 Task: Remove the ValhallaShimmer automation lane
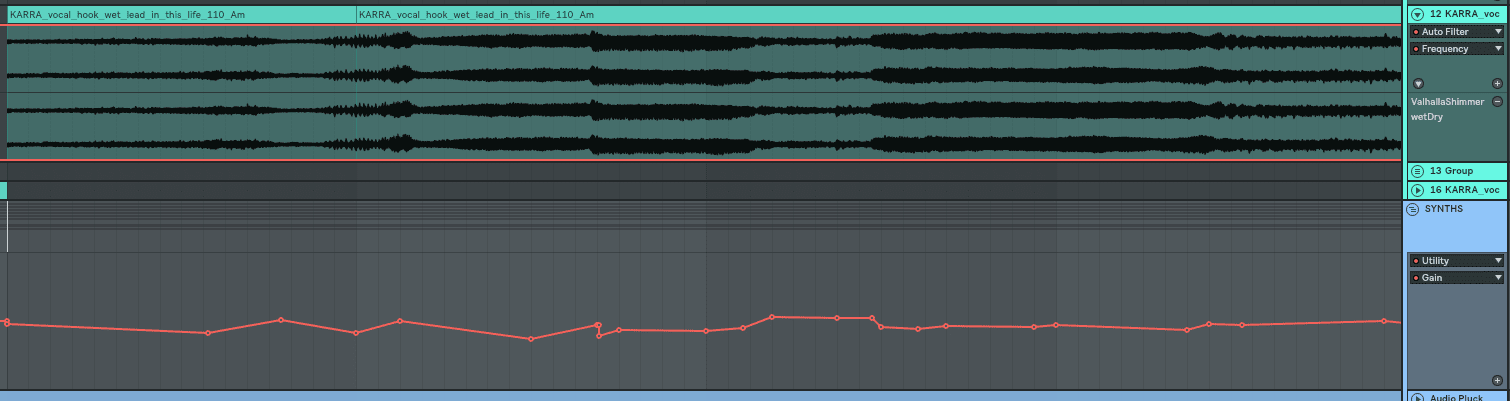click(1497, 102)
